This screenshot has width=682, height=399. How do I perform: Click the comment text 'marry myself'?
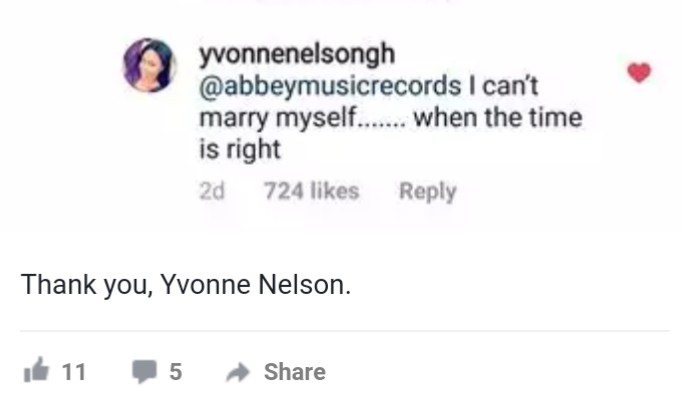click(x=277, y=118)
